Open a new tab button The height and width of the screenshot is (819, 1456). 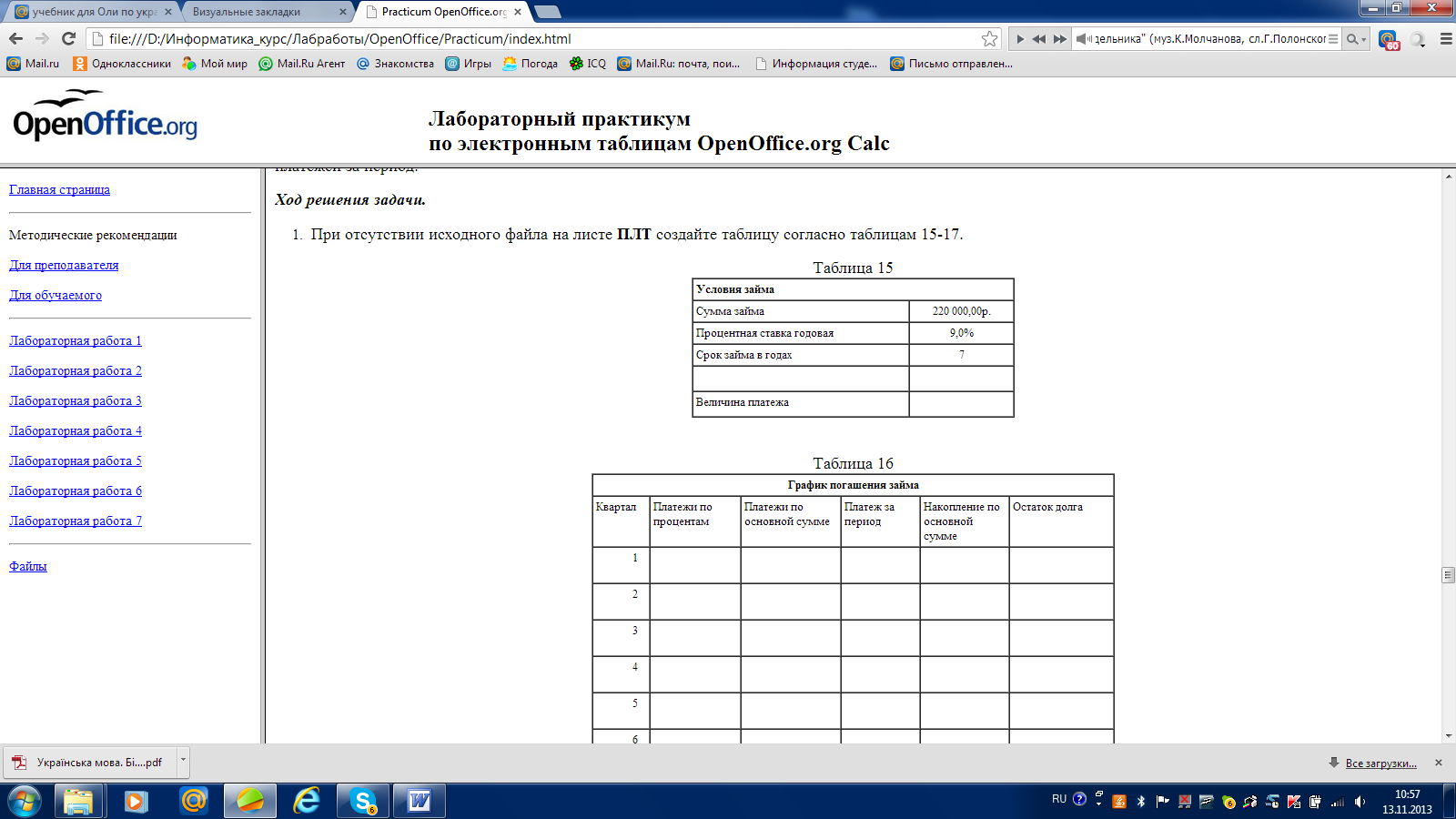click(547, 12)
